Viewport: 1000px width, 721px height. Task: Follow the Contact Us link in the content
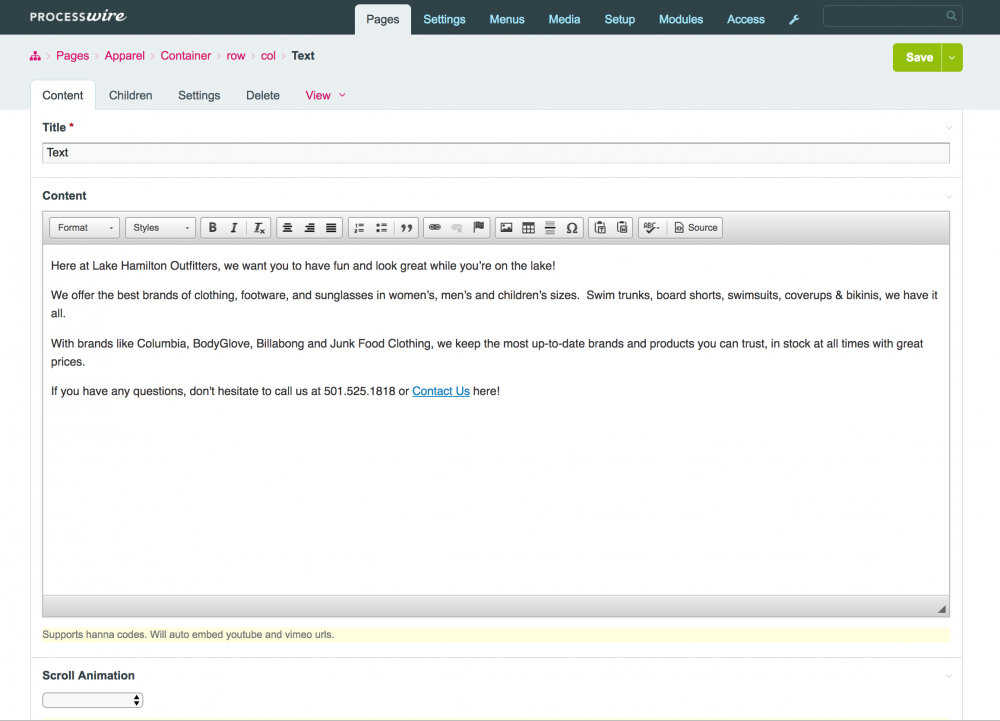click(x=441, y=391)
